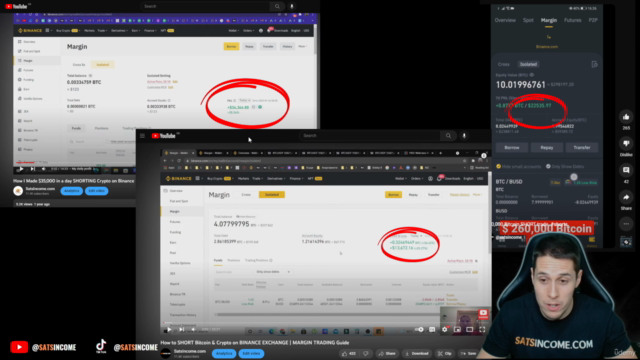Play the top-left video
Screen dimensions: 640x360
click(21, 169)
